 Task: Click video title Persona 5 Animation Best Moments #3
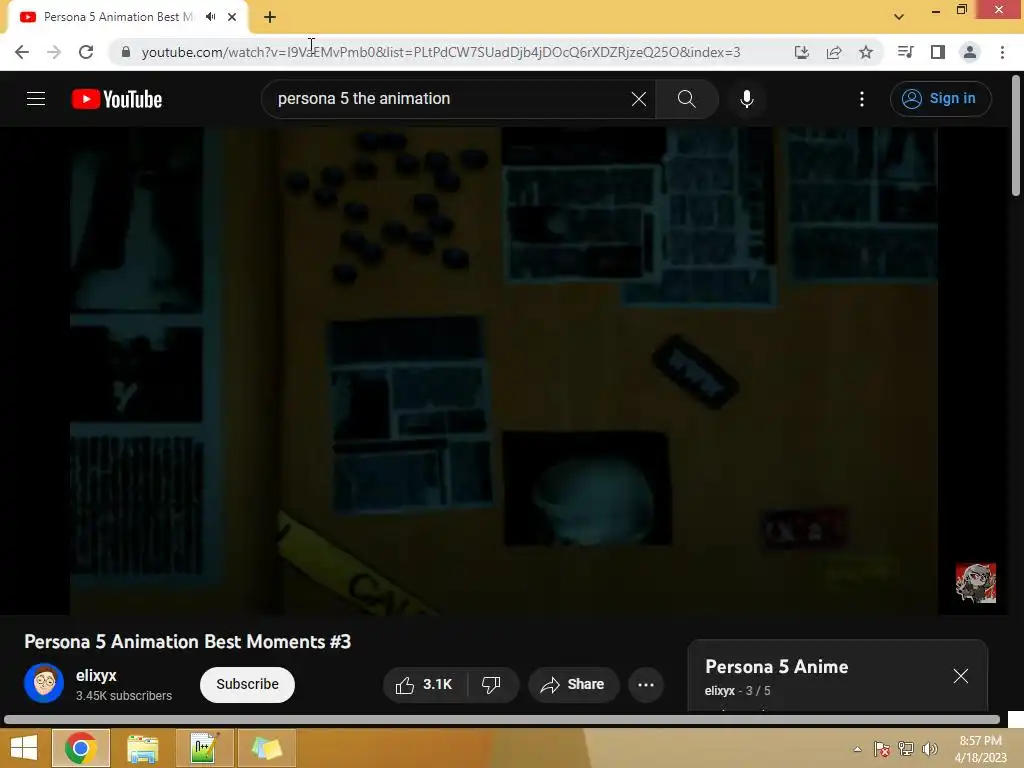[187, 642]
